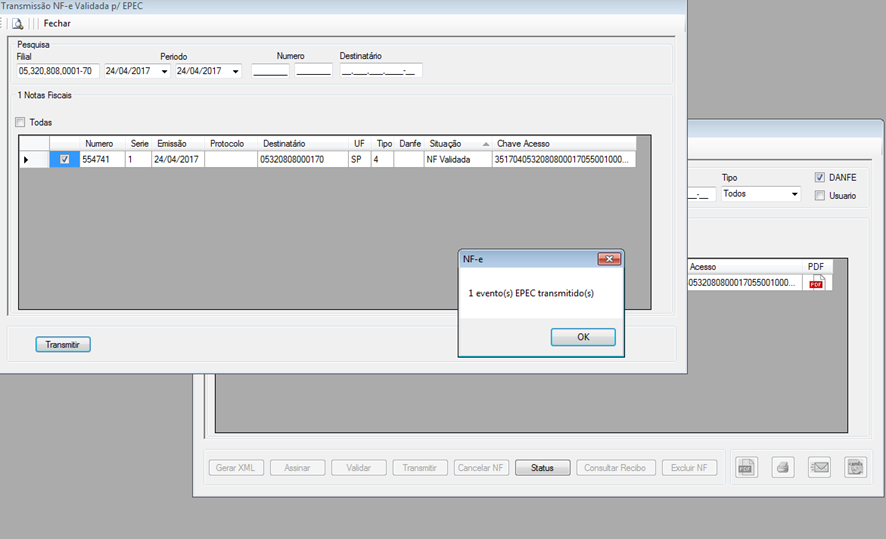Viewport: 886px width, 539px height.
Task: Click the Protocolo column header
Action: (231, 144)
